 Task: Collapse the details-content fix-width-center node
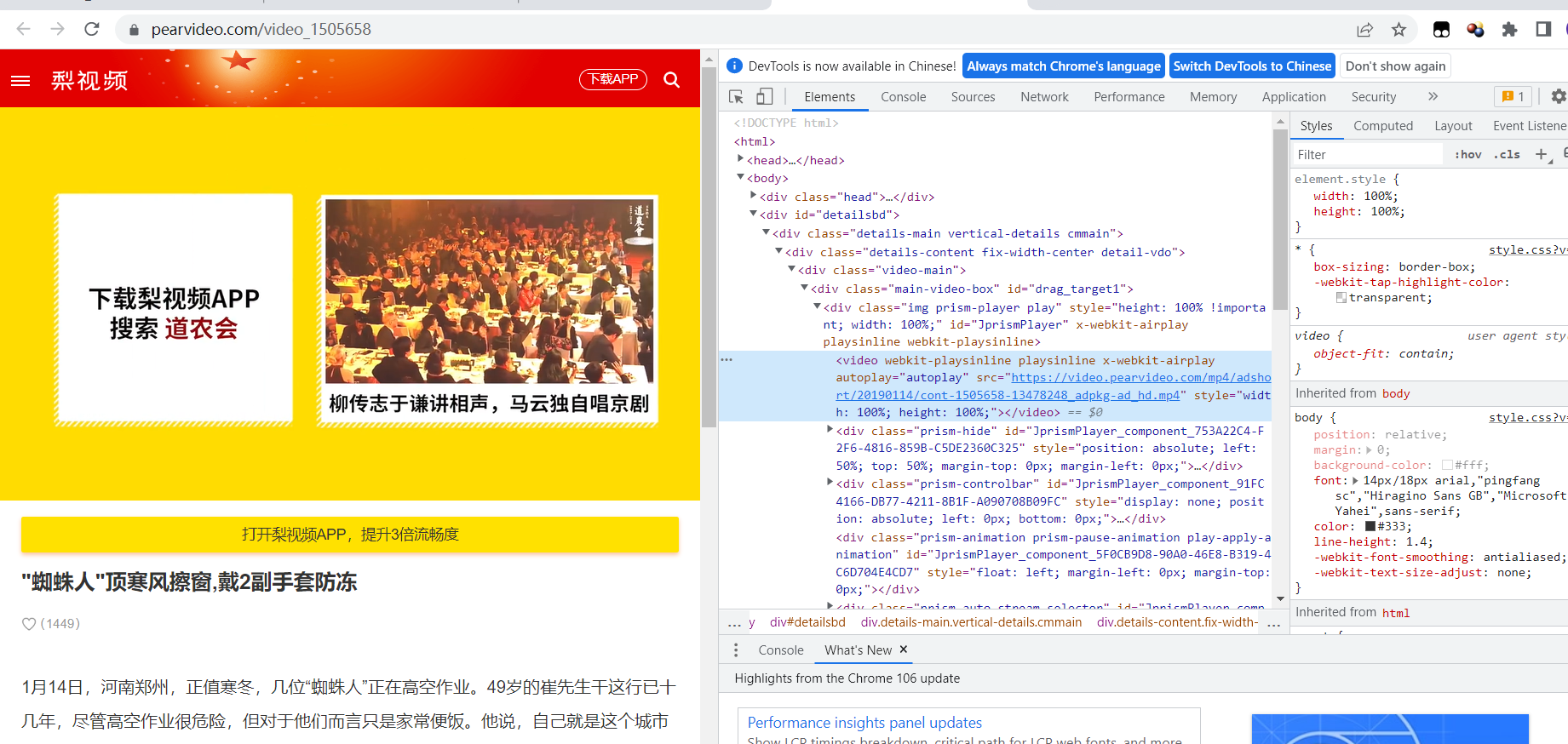(x=778, y=251)
